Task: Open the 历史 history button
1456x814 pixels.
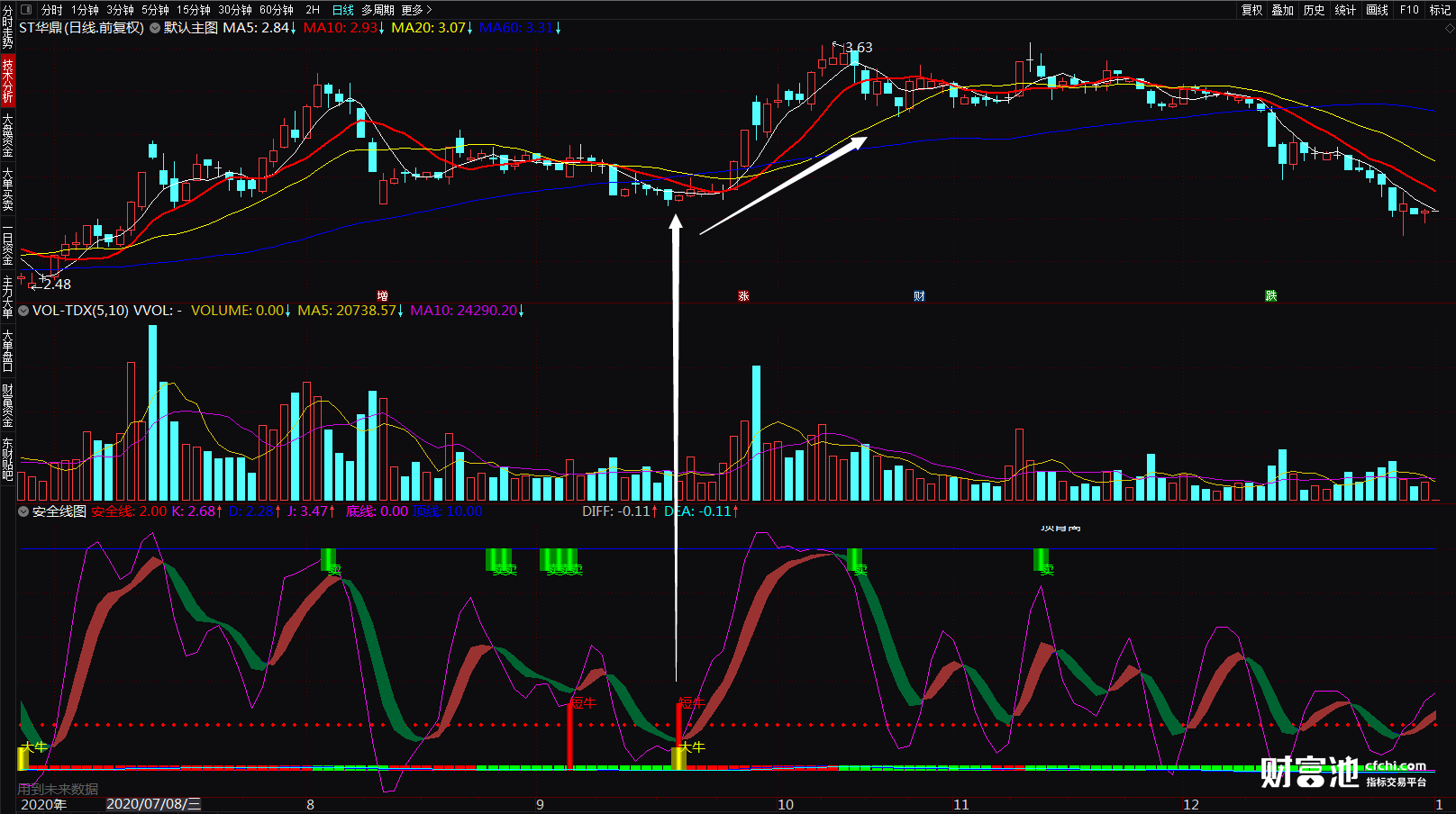Action: pyautogui.click(x=1315, y=10)
